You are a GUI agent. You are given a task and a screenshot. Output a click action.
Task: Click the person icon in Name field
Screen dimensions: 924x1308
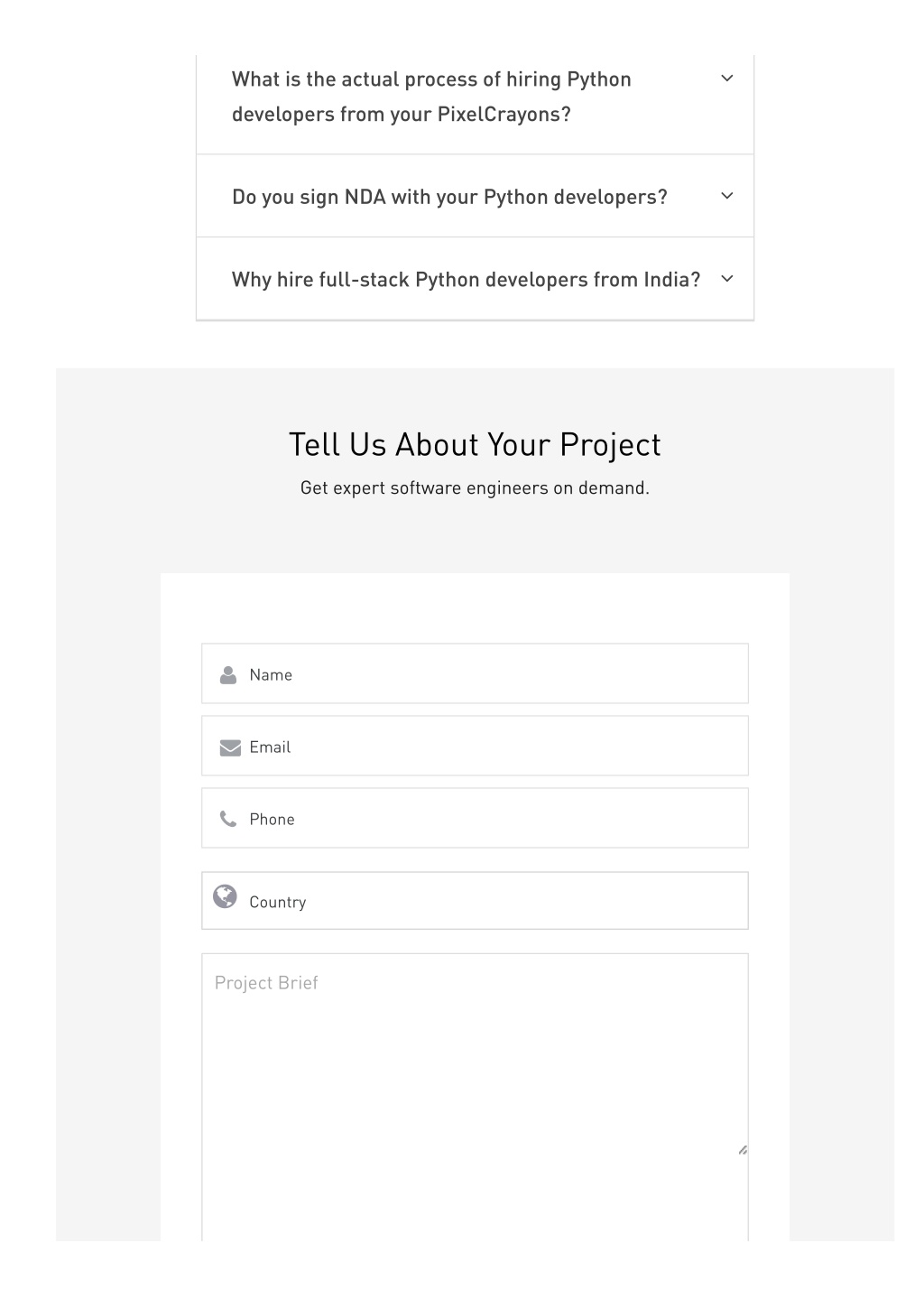[228, 675]
